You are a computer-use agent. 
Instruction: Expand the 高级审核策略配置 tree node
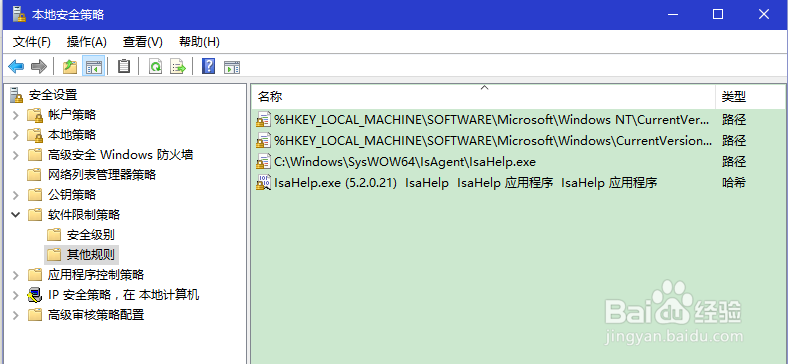pyautogui.click(x=16, y=316)
